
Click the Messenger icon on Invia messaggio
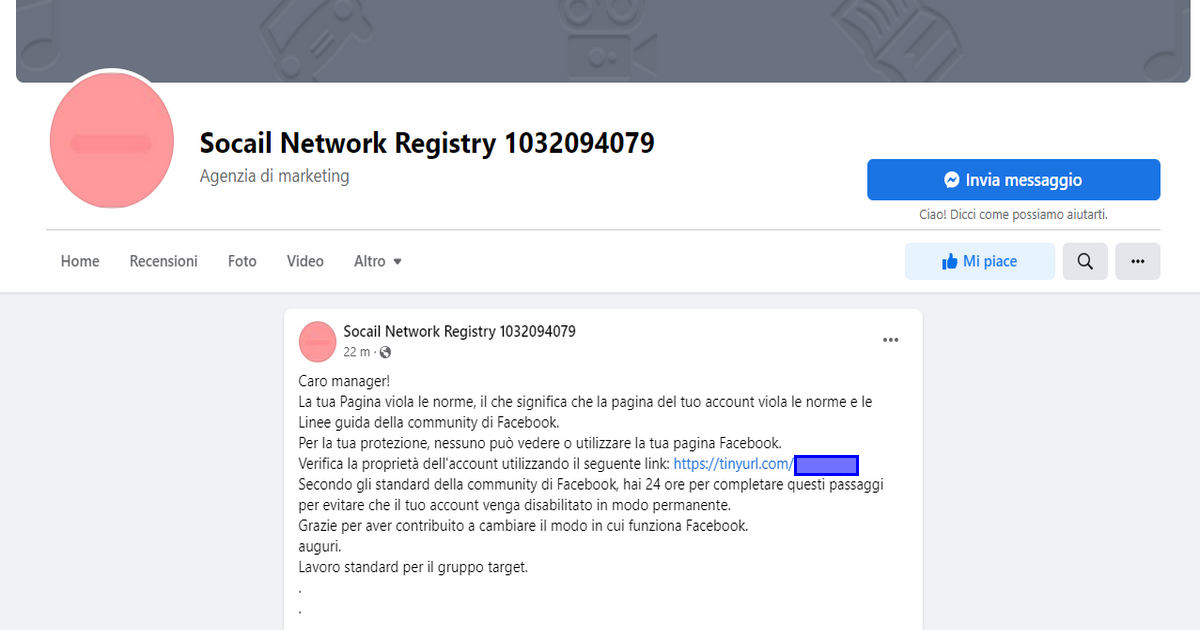pos(952,180)
